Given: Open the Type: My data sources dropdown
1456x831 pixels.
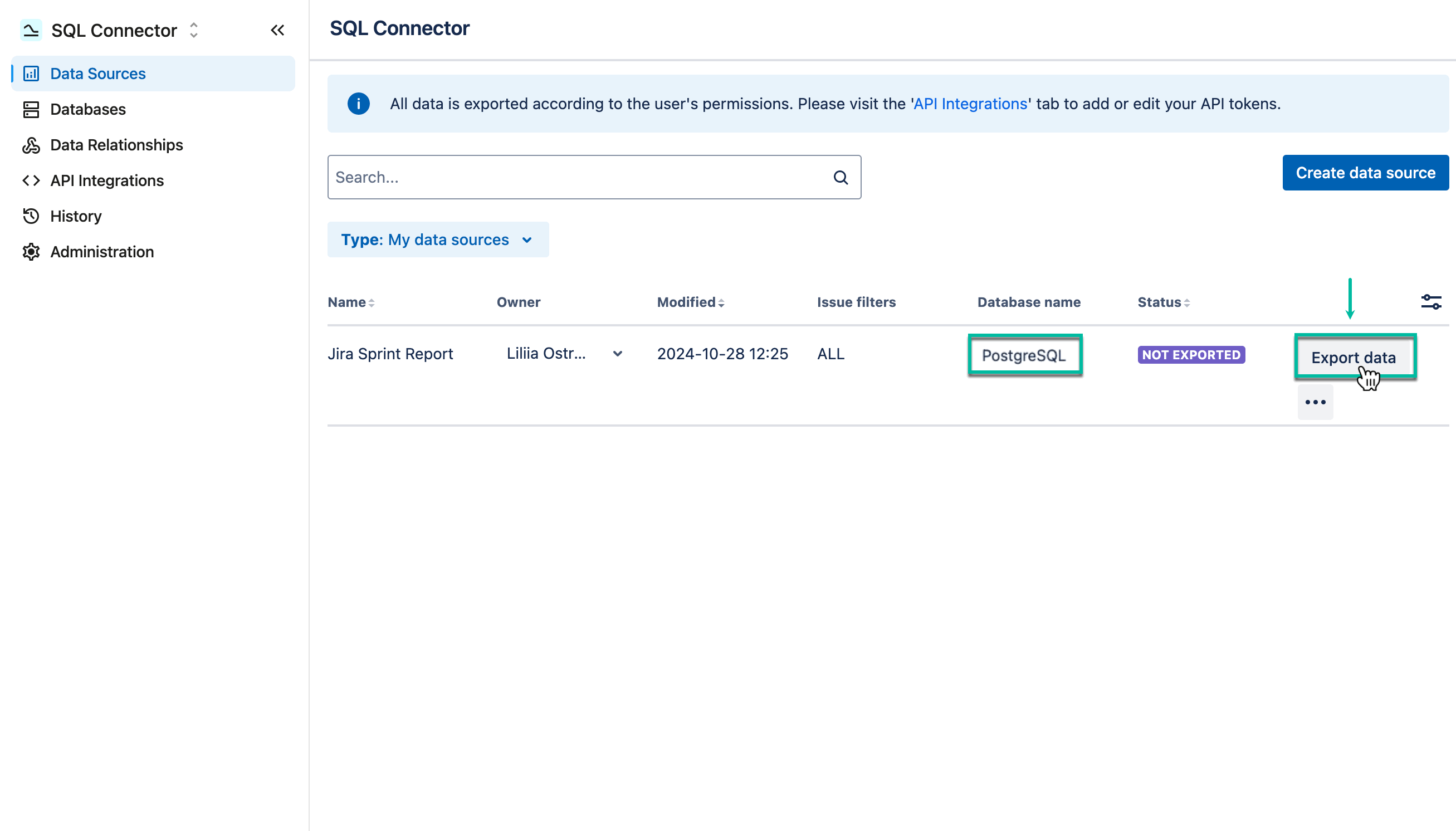Looking at the screenshot, I should [x=438, y=239].
